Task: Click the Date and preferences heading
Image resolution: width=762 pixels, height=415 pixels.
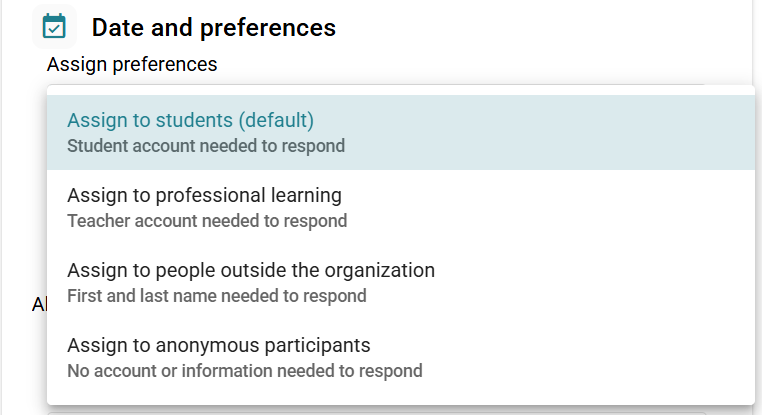Action: 214,27
